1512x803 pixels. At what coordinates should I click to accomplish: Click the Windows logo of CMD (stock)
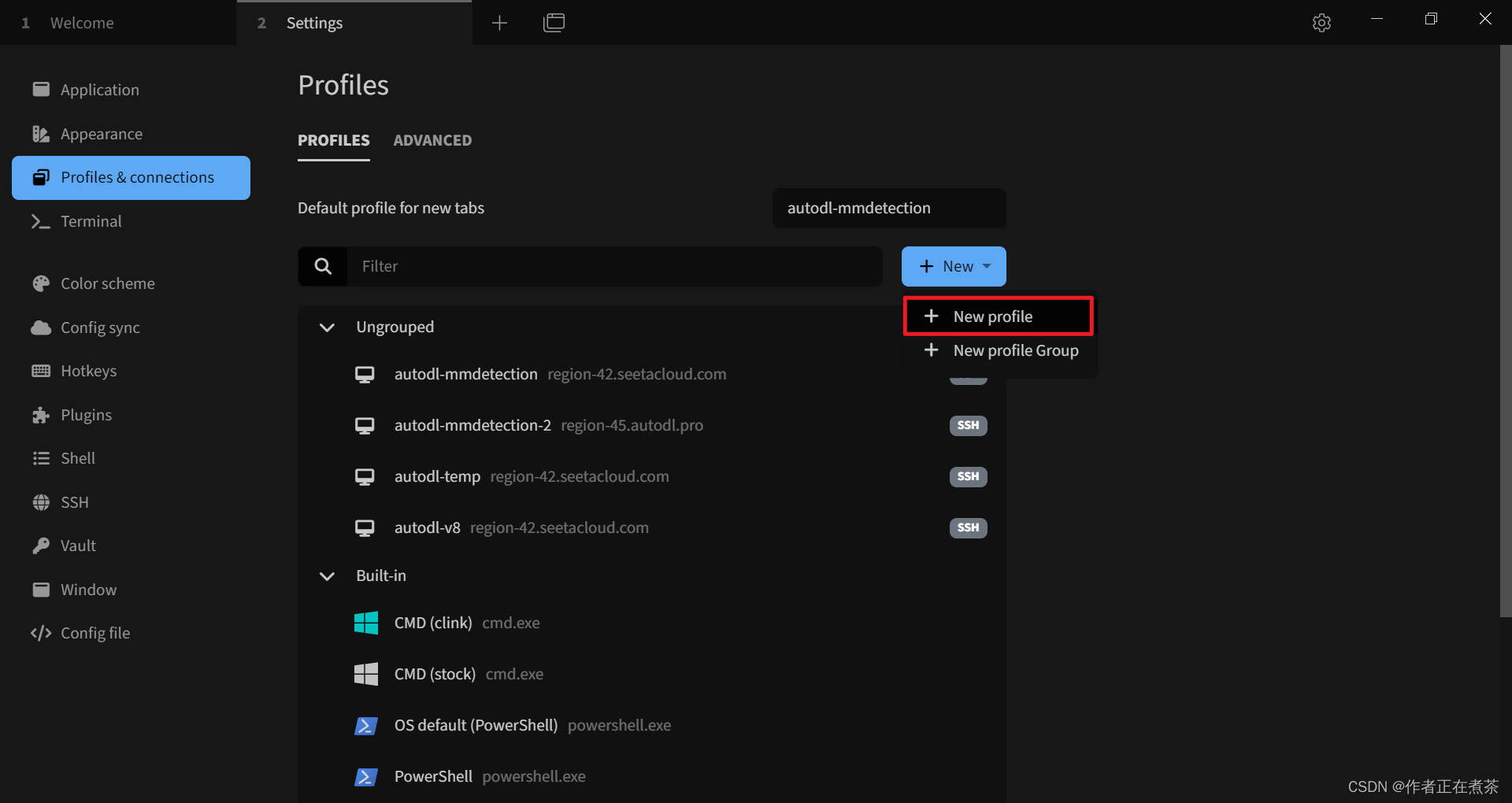coord(366,674)
